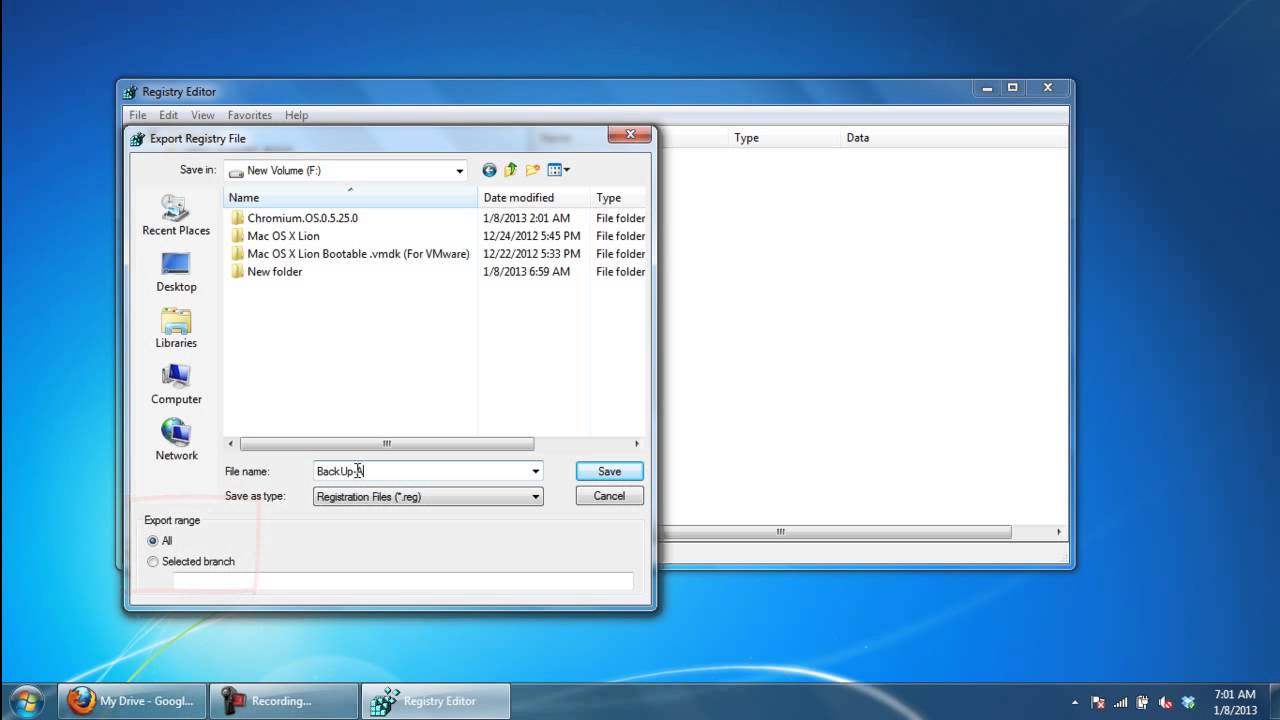Image resolution: width=1280 pixels, height=720 pixels.
Task: Click the 1/8/2013 6:59 AM date cell
Action: coord(526,272)
